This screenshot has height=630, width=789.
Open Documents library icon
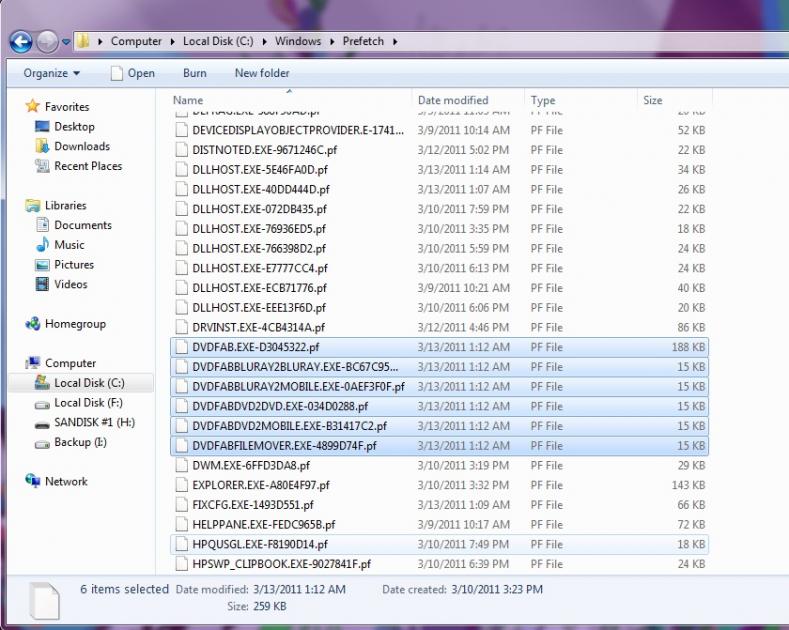point(42,225)
